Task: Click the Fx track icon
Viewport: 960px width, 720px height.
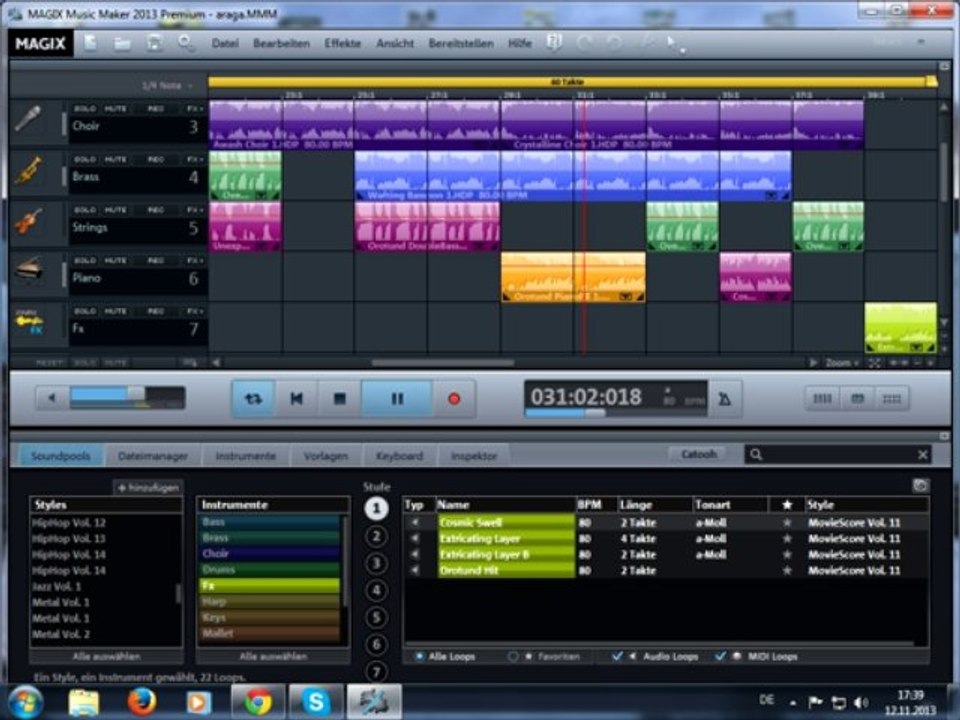Action: [29, 321]
